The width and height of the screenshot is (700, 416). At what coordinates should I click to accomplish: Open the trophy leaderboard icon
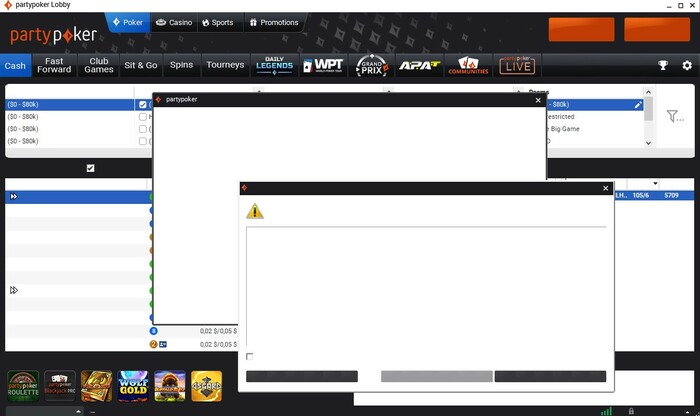[x=663, y=65]
